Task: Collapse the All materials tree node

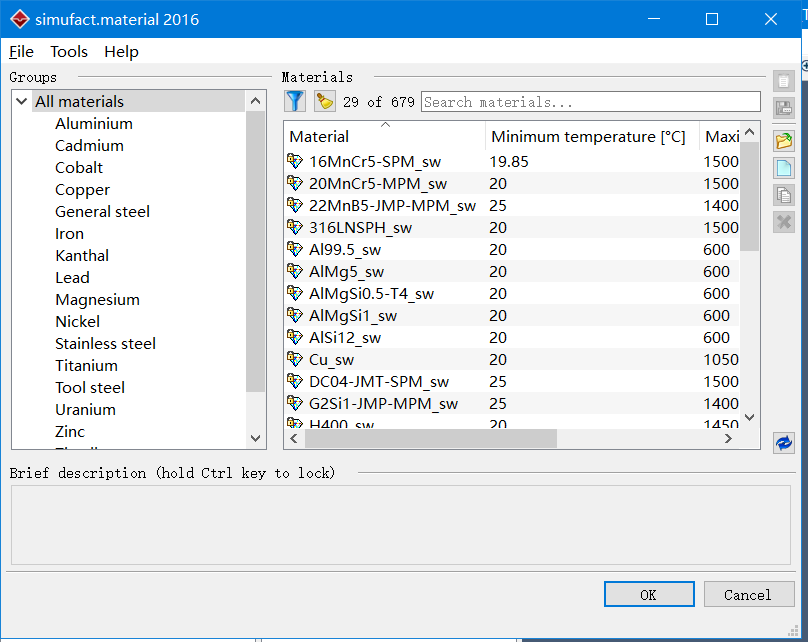Action: coord(22,101)
